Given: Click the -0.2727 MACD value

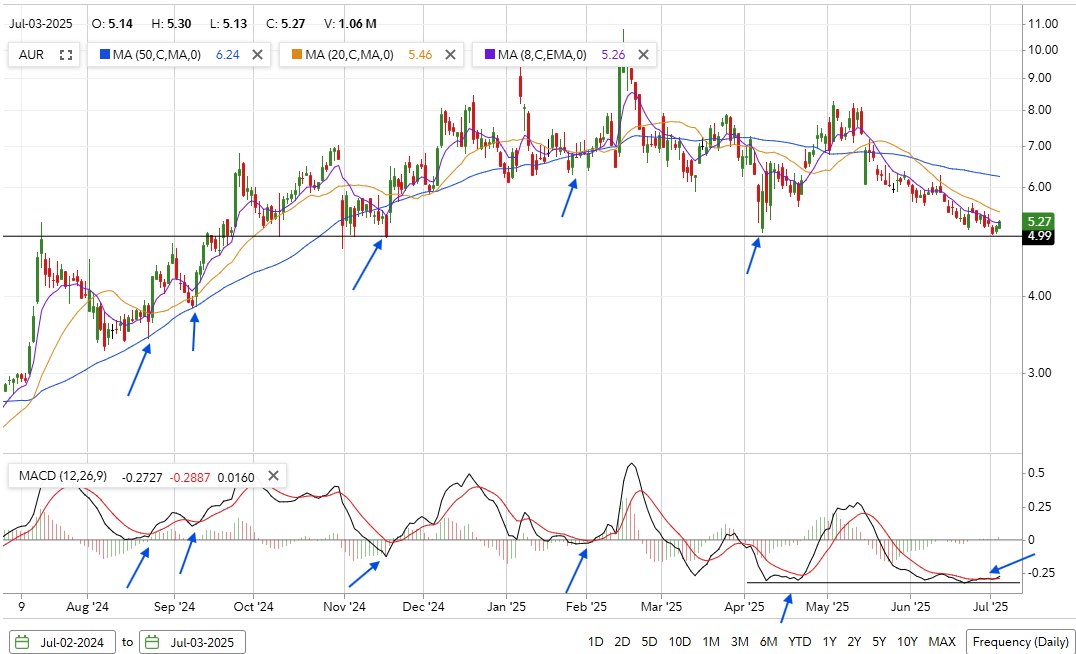Looking at the screenshot, I should click(x=142, y=477).
